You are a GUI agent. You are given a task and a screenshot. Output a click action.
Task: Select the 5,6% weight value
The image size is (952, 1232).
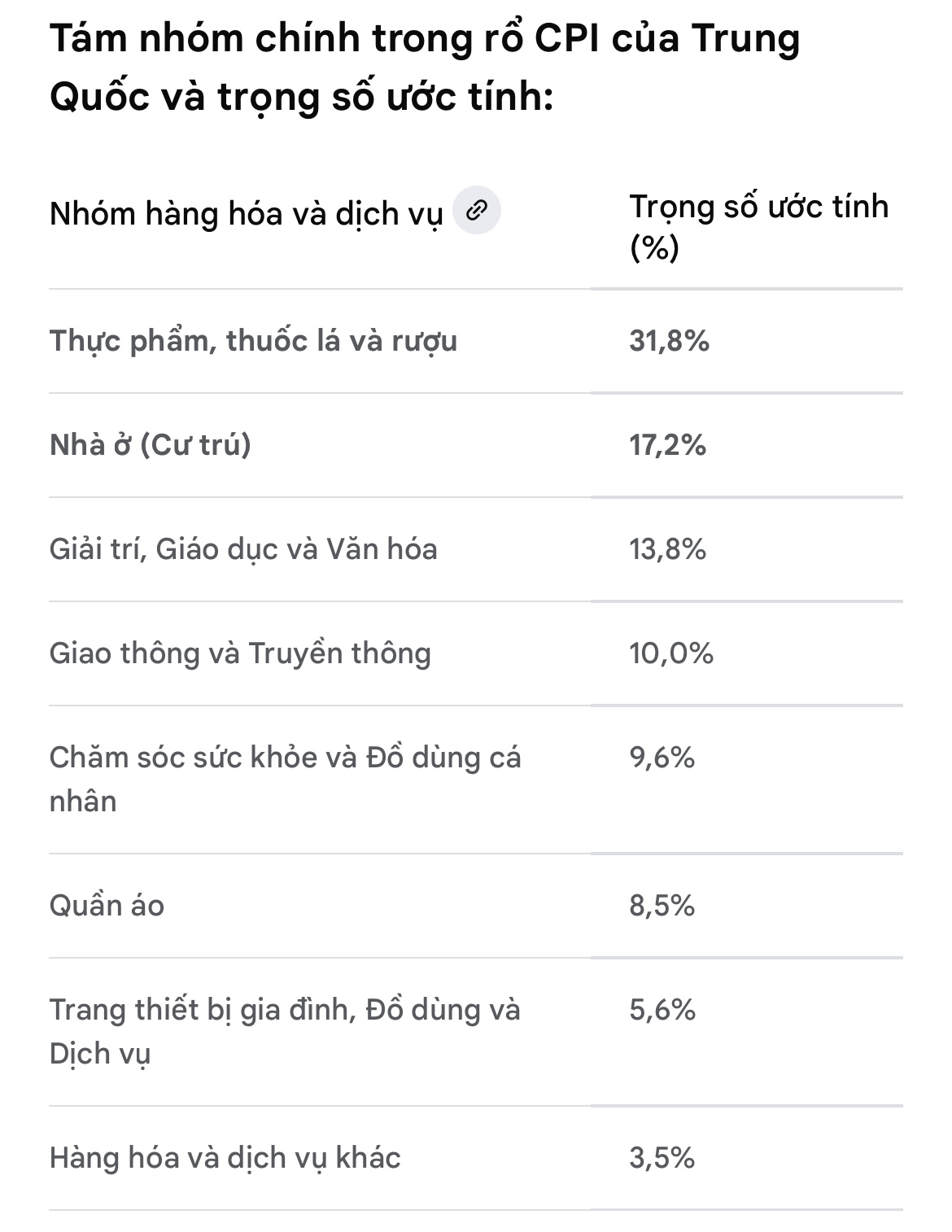pos(662,1010)
